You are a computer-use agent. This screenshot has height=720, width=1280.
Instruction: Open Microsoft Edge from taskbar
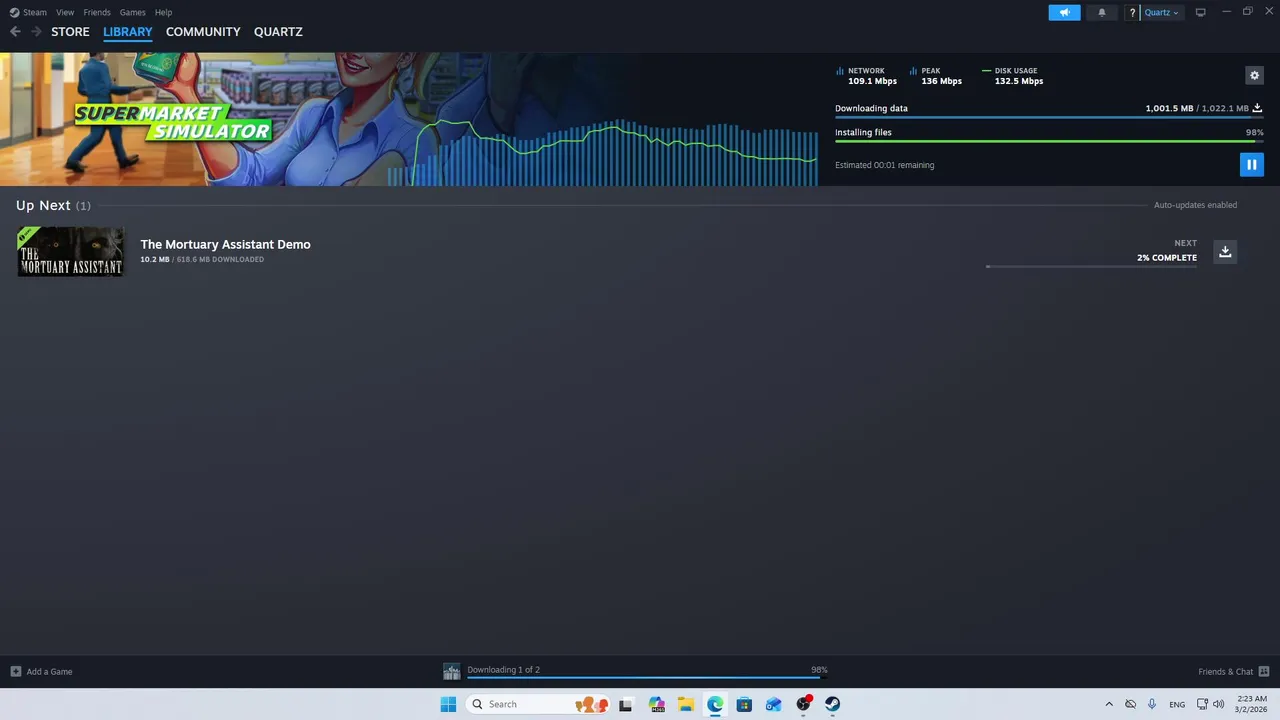pyautogui.click(x=715, y=704)
